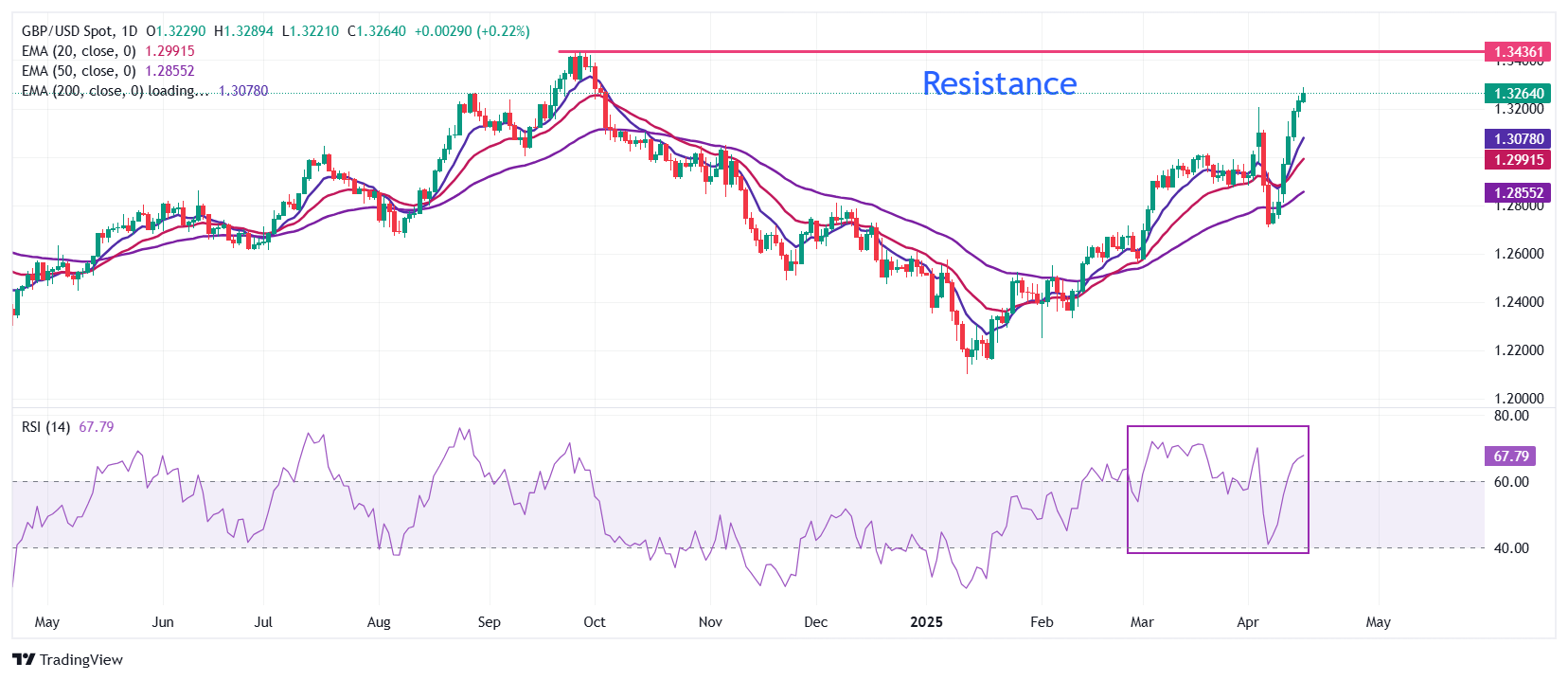Select the 67.79 RSI value tag
1568x680 pixels.
[x=1510, y=456]
